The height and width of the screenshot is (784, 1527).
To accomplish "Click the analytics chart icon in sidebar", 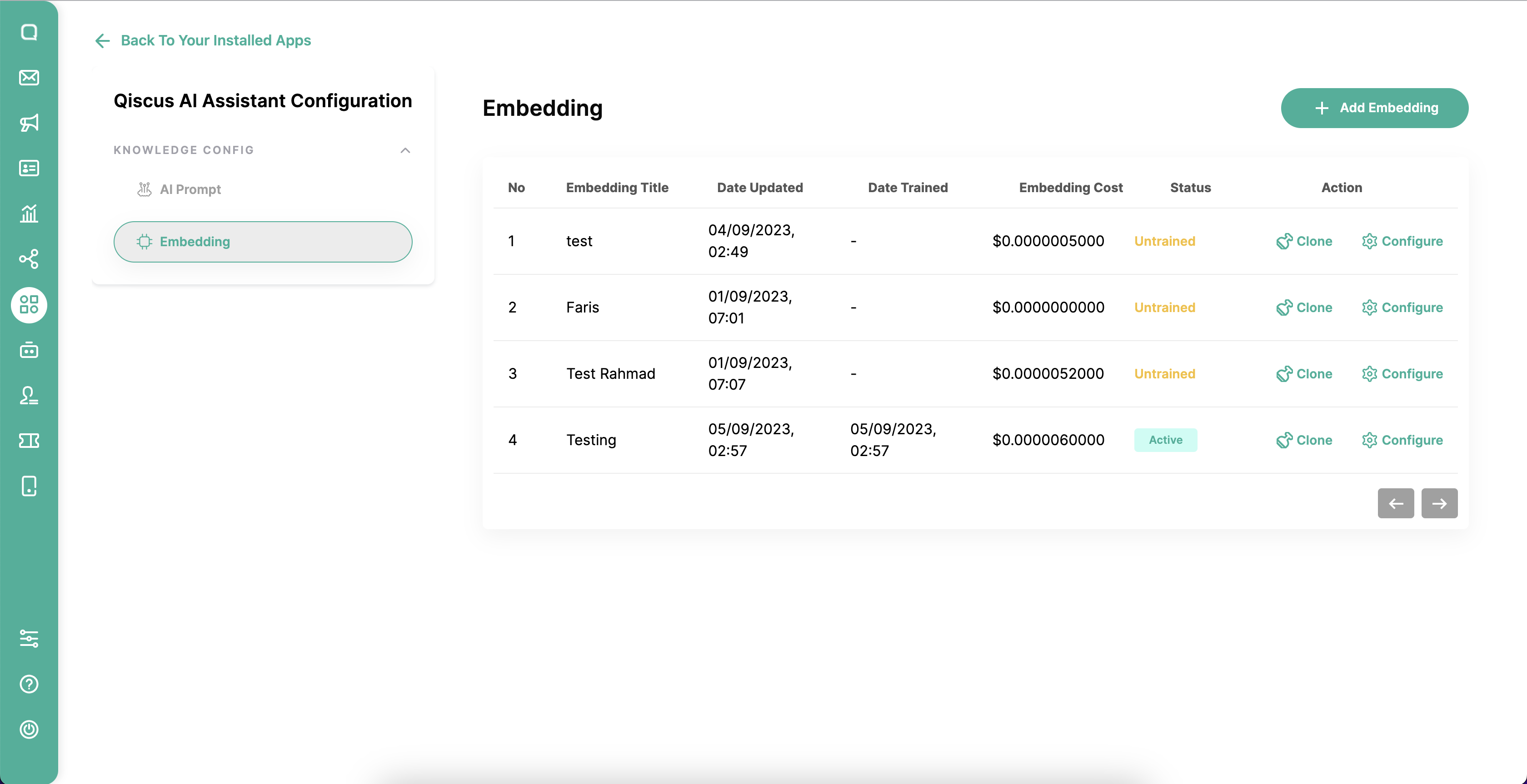I will 29,213.
